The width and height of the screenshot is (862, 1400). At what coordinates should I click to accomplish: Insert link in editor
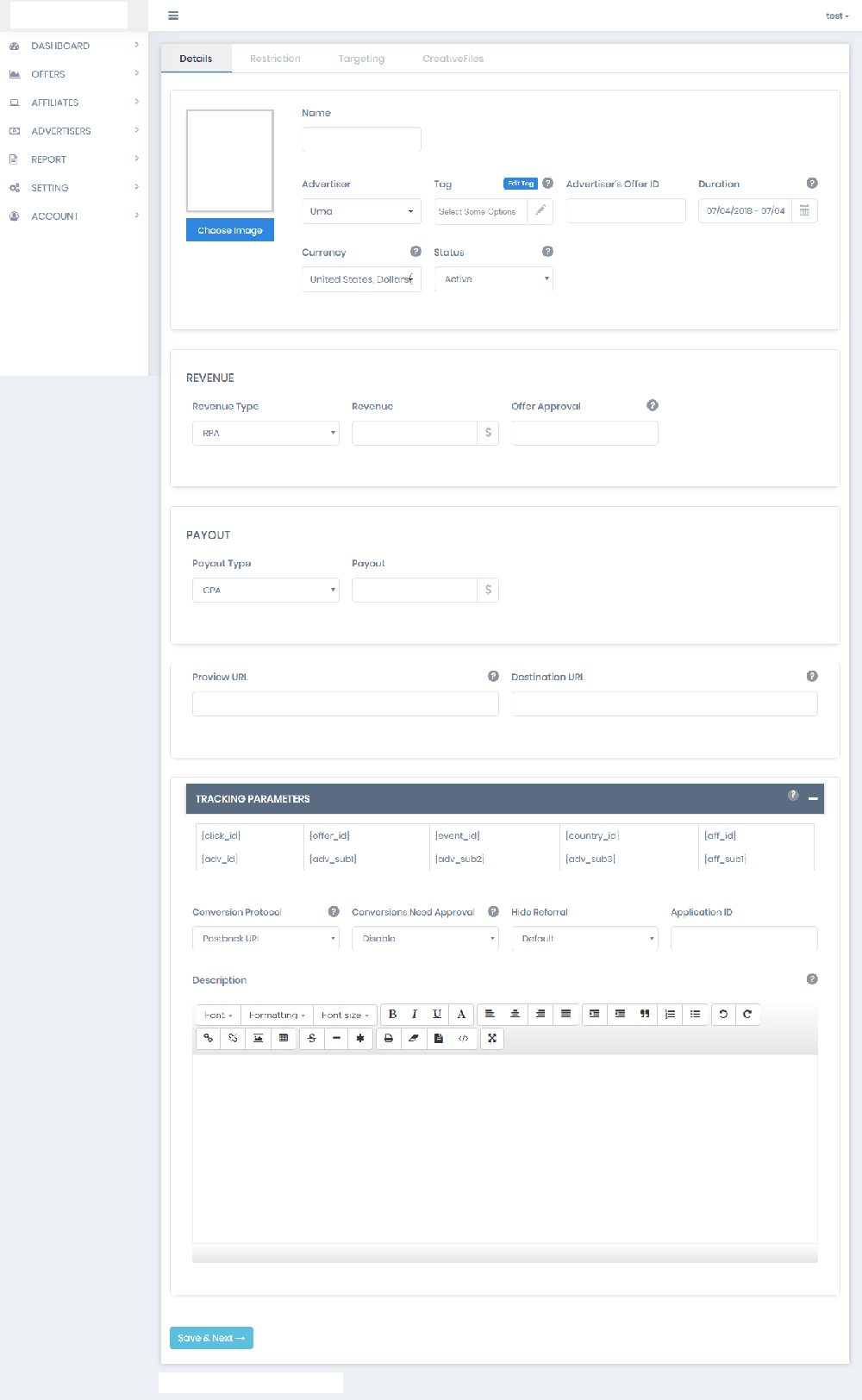208,1039
